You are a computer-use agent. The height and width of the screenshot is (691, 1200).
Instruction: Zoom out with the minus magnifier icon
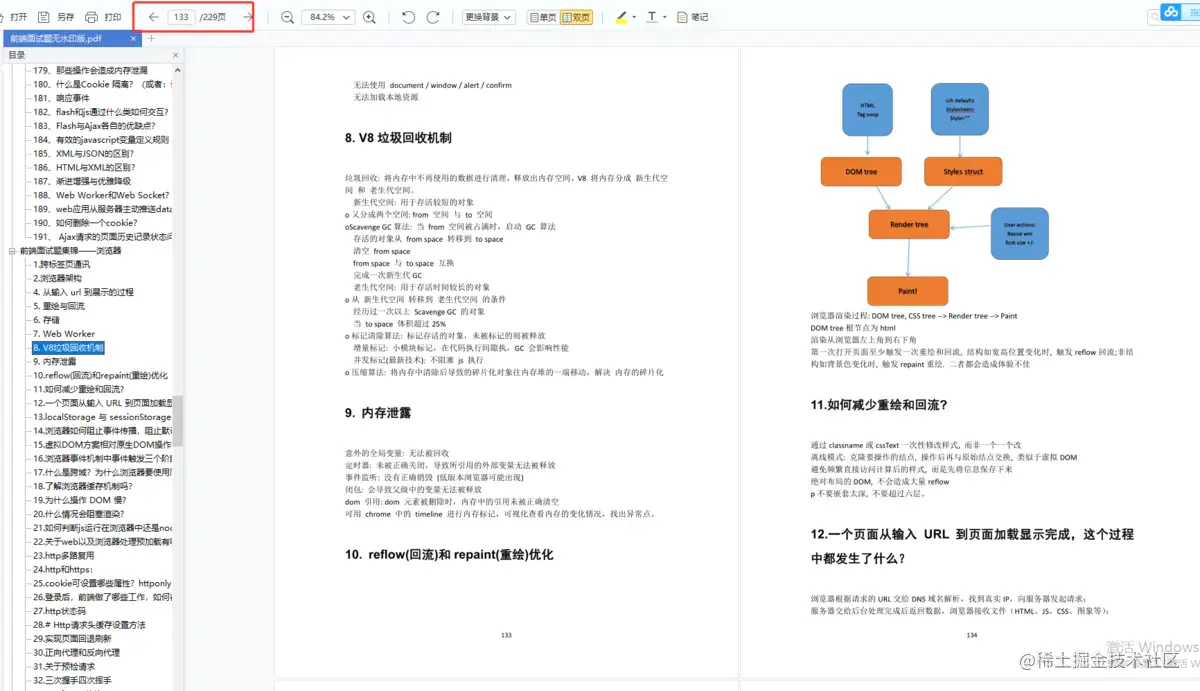(288, 17)
